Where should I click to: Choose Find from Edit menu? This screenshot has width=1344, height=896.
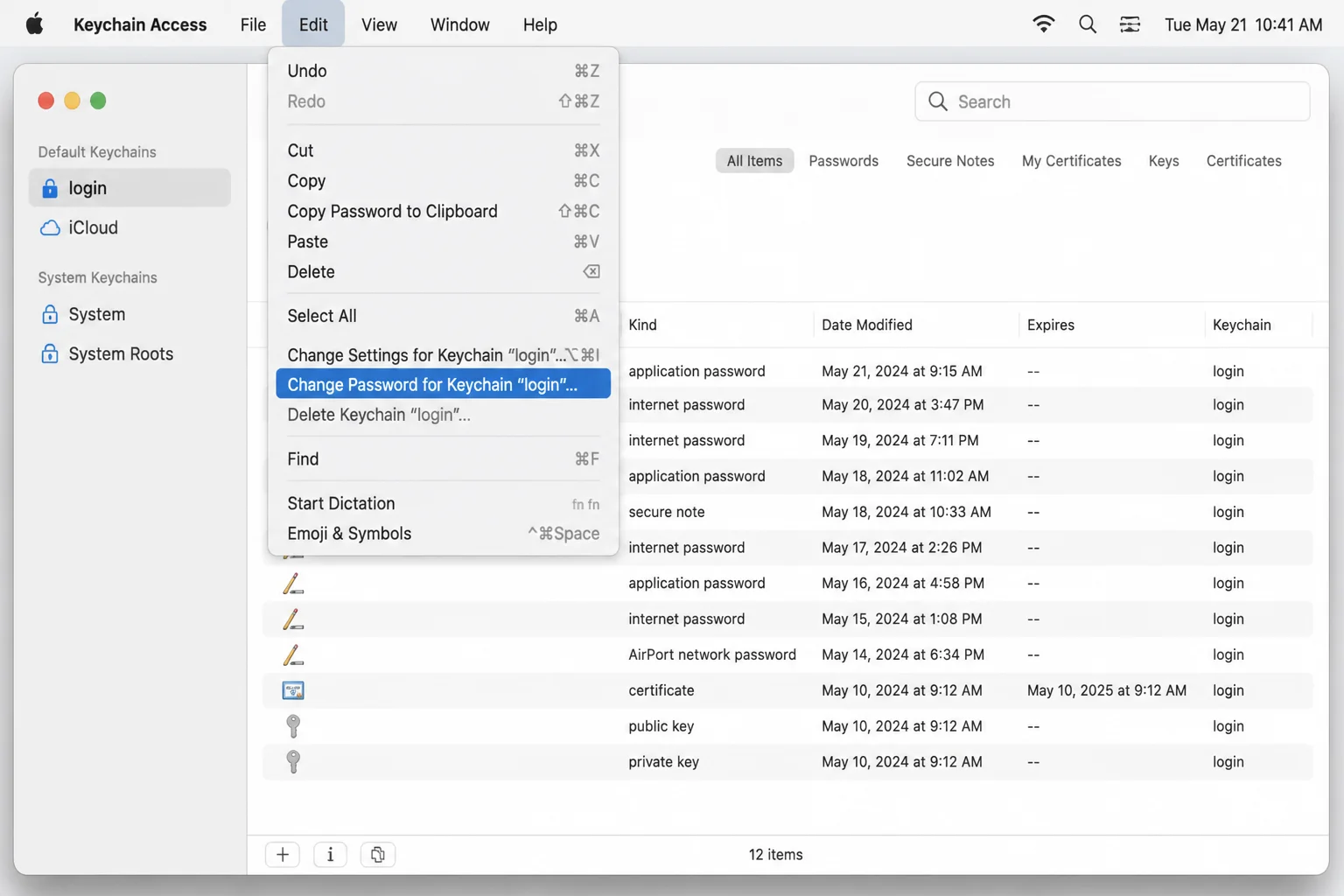pos(443,459)
